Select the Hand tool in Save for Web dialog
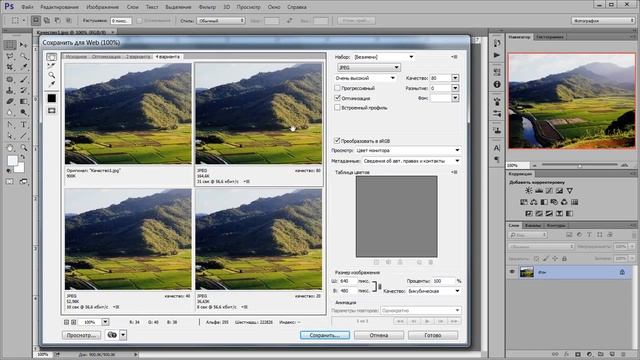The width and height of the screenshot is (640, 360). [x=51, y=57]
